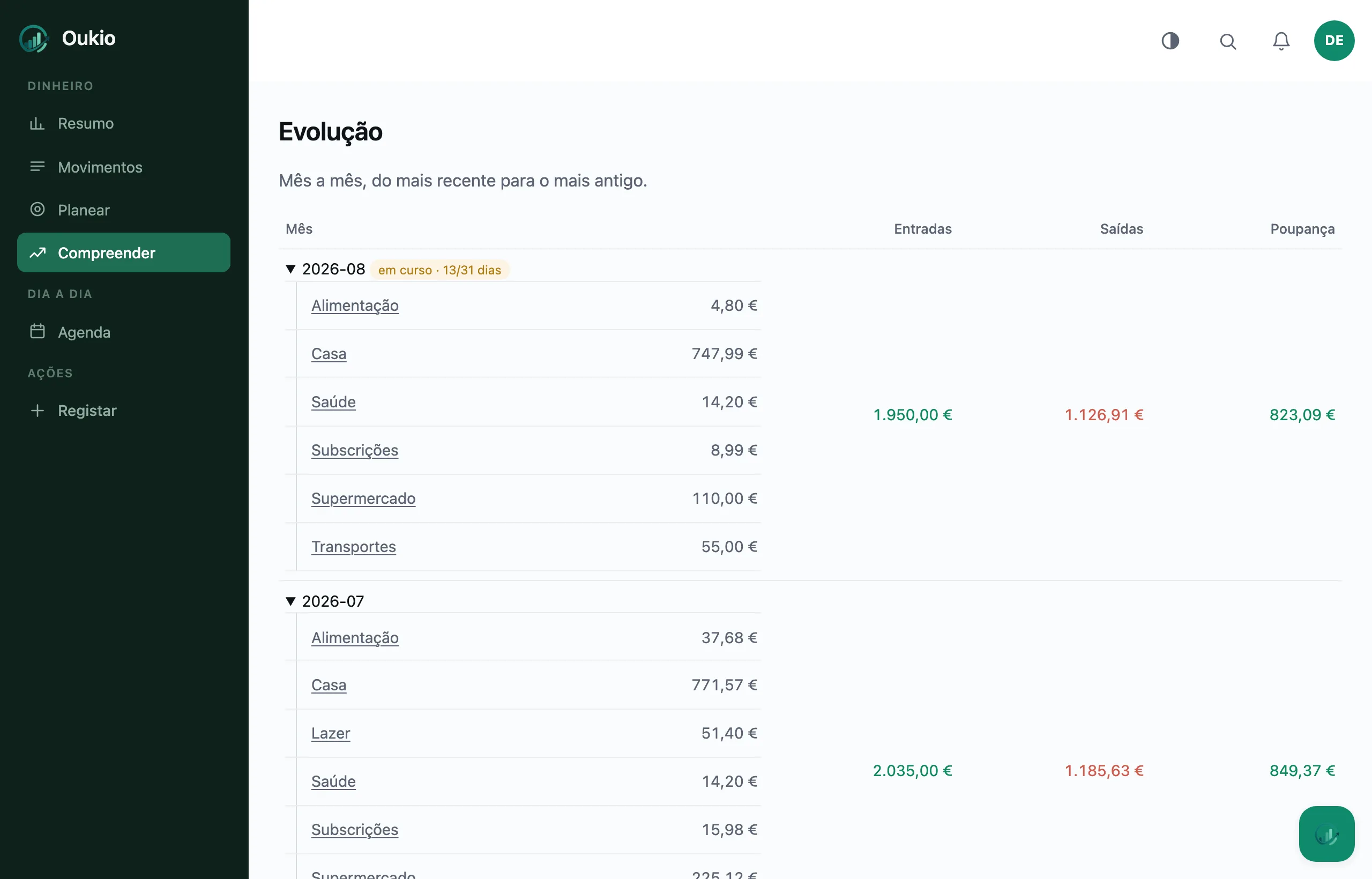
Task: Select the Compreender menu item
Action: (x=124, y=252)
